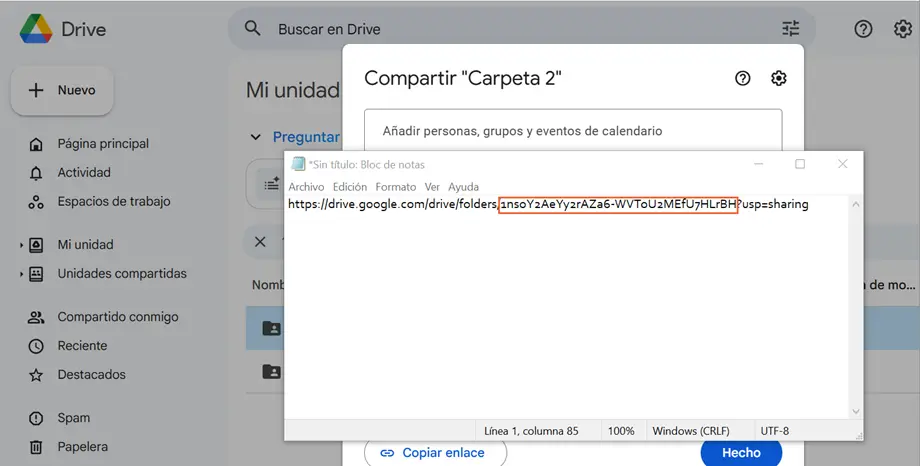920x466 pixels.
Task: Click 'UTF-8' in Notepad status bar
Action: 774,431
